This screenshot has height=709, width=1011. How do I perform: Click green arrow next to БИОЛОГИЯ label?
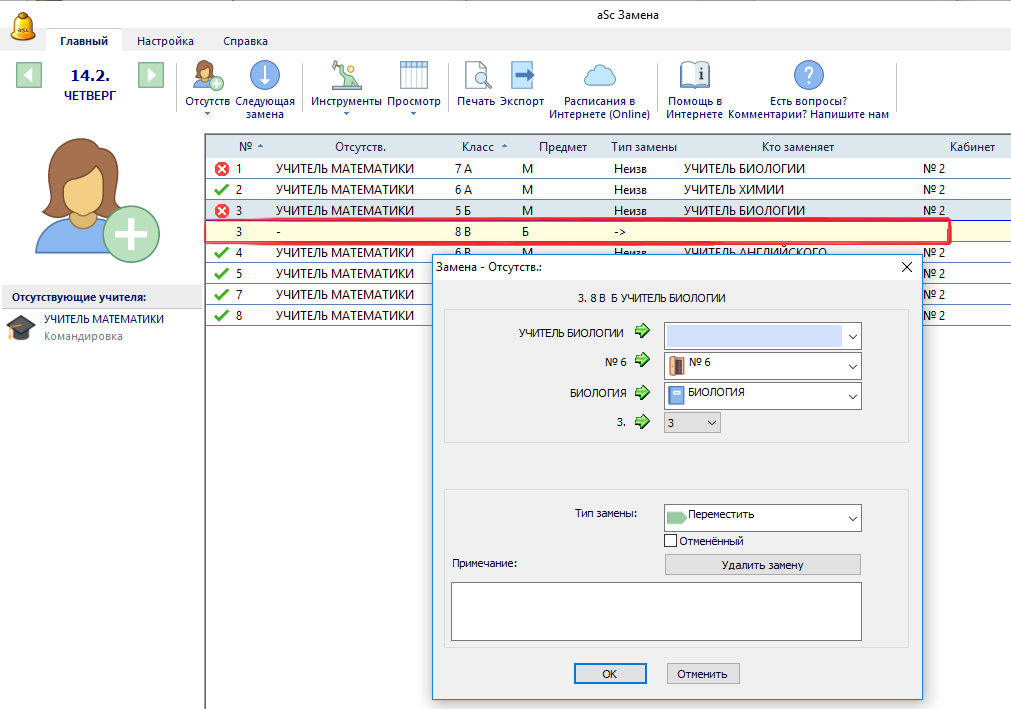point(642,392)
